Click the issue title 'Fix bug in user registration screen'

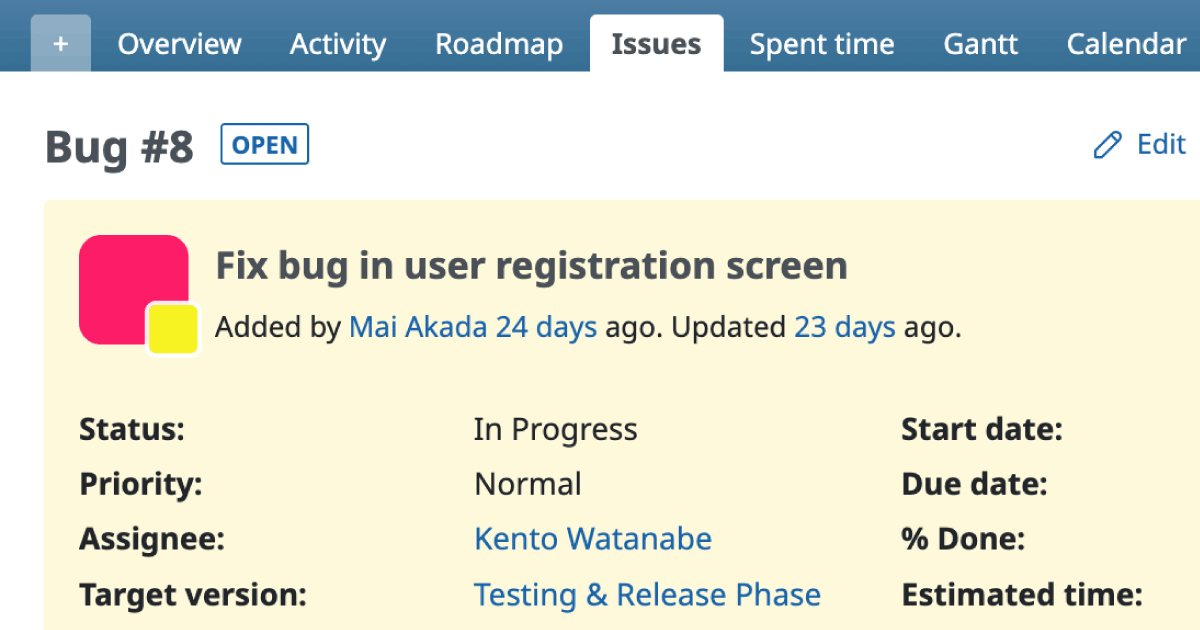click(532, 265)
